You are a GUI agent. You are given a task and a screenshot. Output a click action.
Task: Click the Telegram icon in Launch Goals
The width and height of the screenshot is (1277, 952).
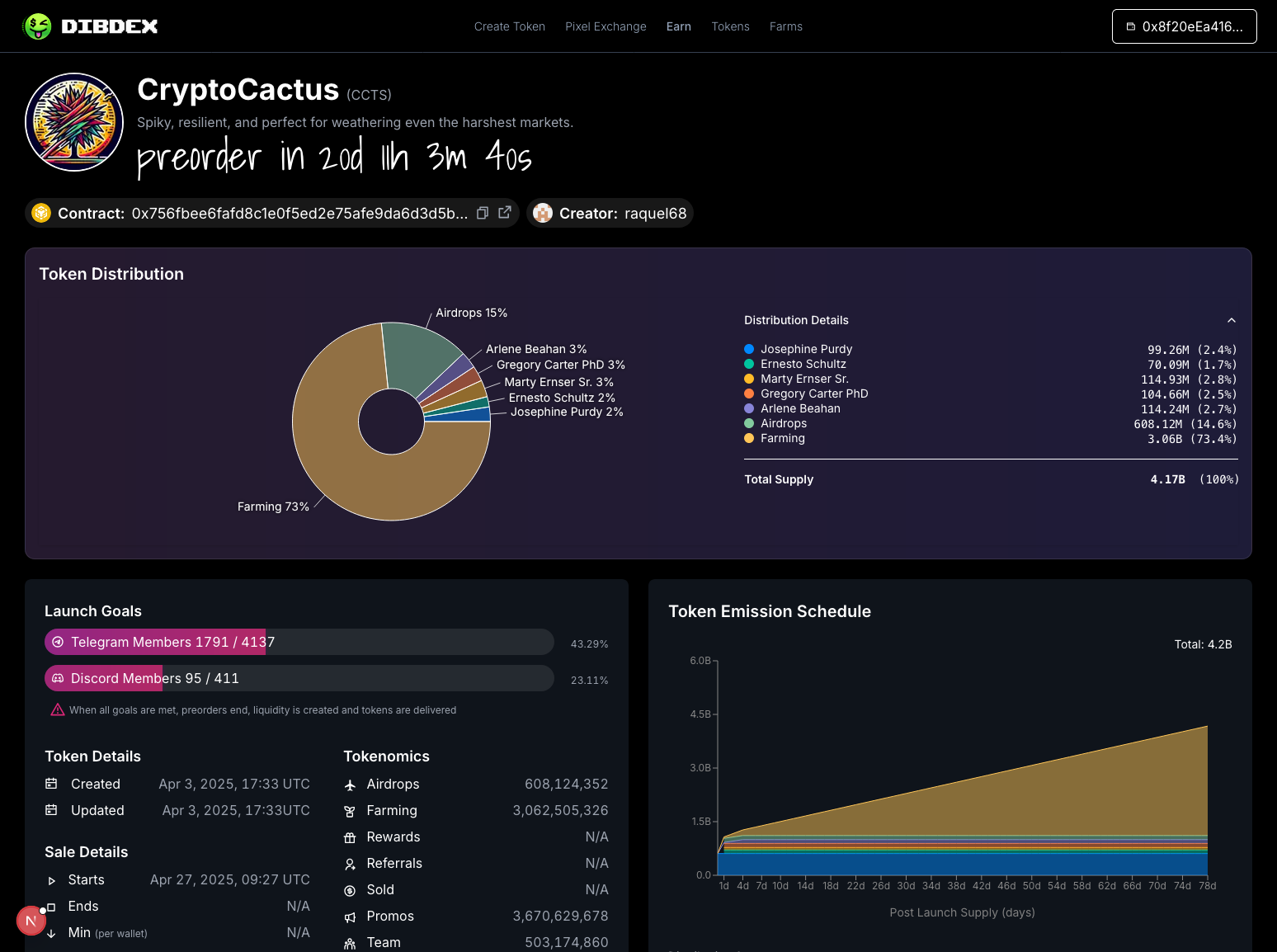click(58, 642)
